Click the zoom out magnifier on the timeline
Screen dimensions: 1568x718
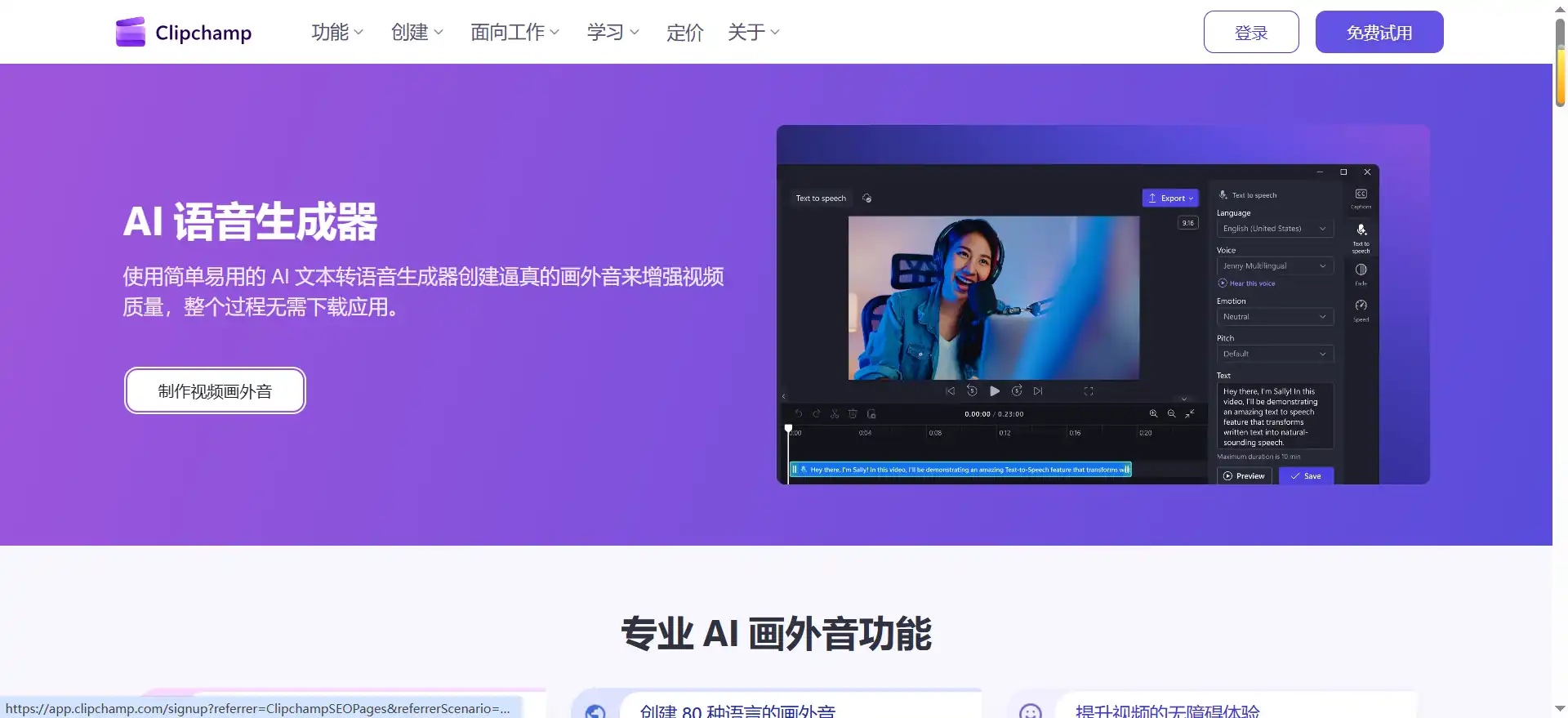1172,413
